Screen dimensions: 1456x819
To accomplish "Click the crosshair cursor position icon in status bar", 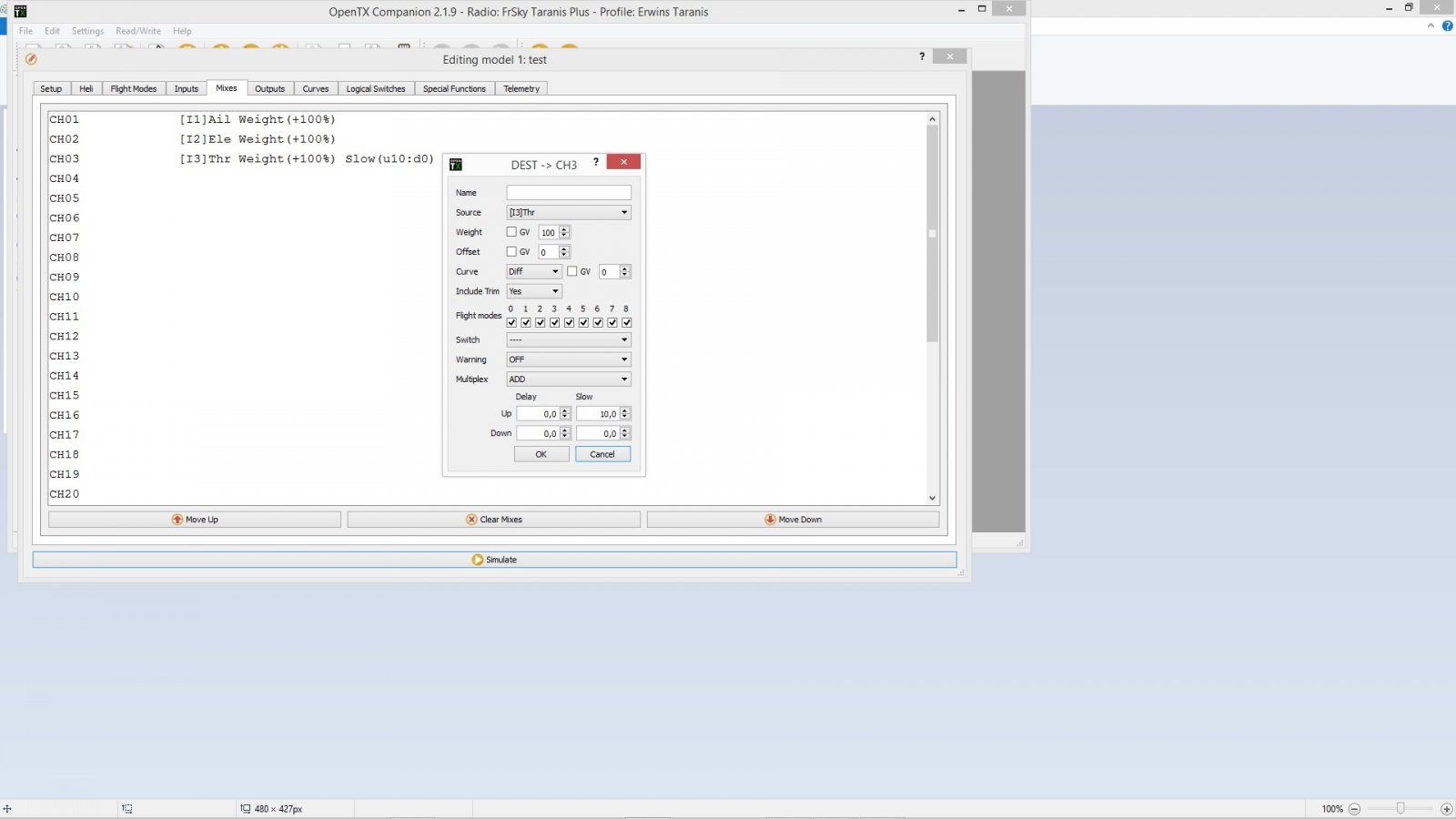I will pos(7,809).
